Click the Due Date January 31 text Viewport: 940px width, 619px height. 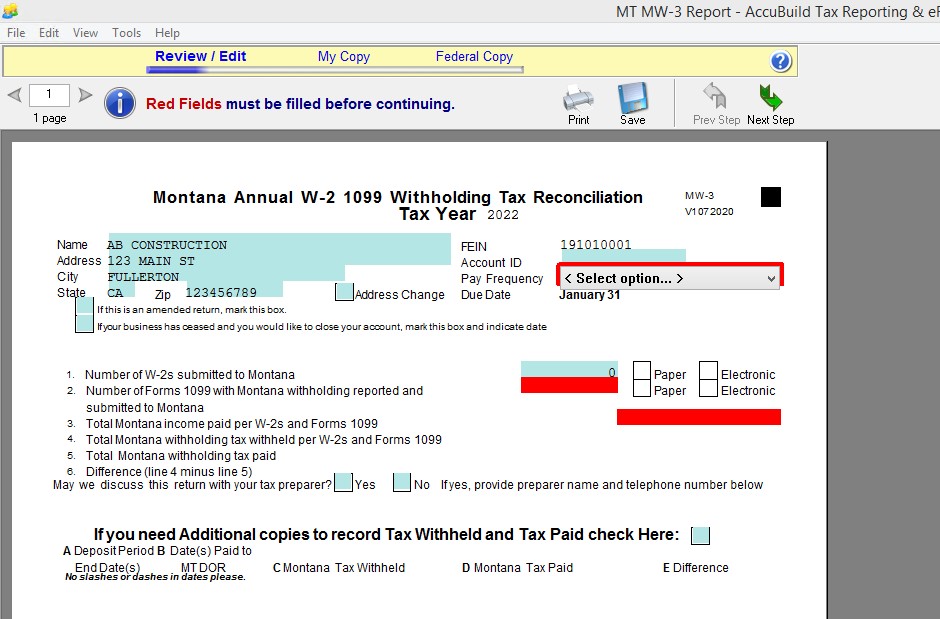(x=589, y=295)
